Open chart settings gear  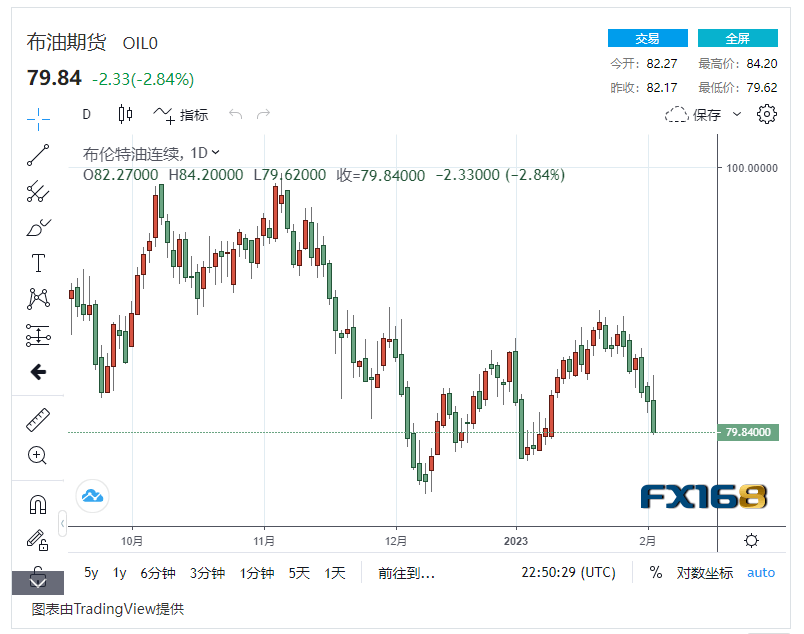[767, 114]
